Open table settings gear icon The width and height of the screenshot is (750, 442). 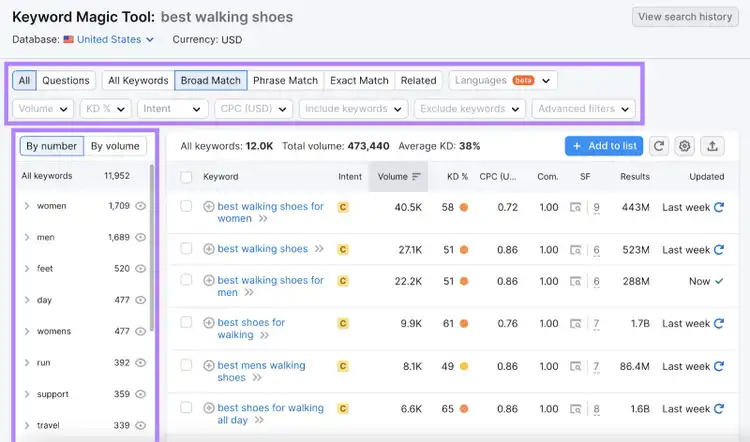(x=684, y=146)
